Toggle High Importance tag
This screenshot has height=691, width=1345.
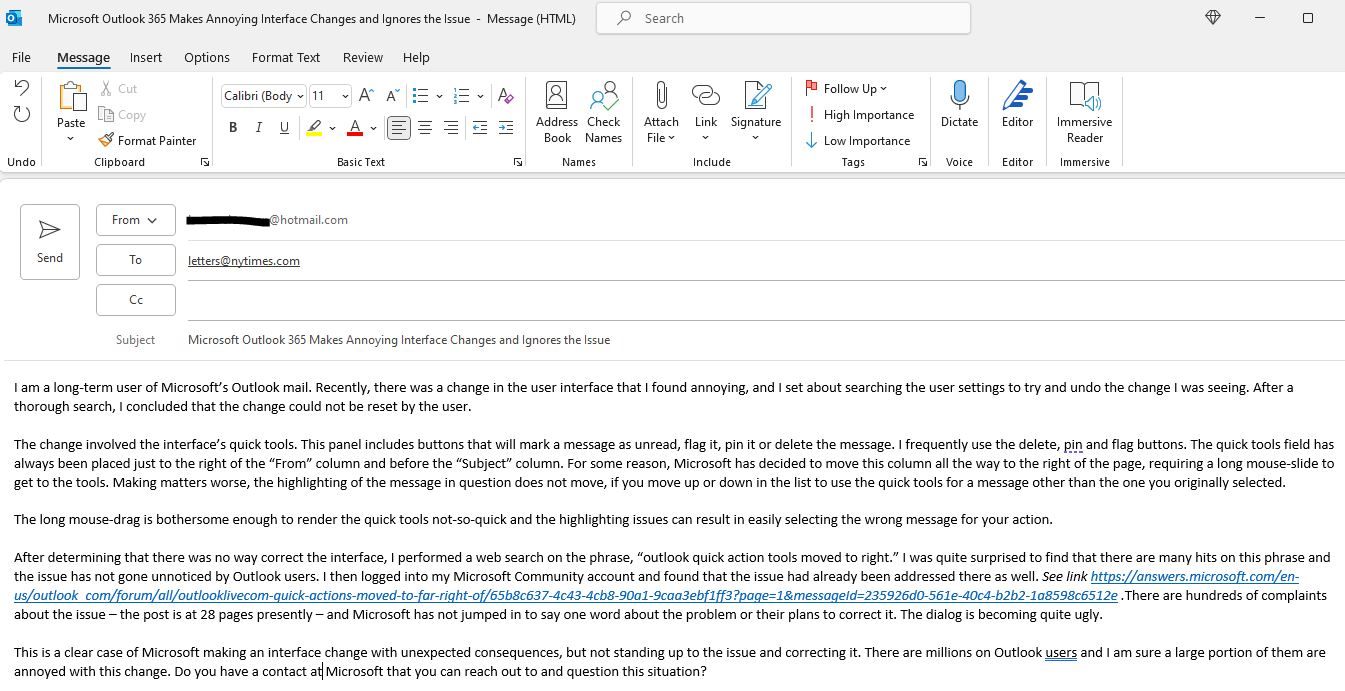click(x=860, y=115)
